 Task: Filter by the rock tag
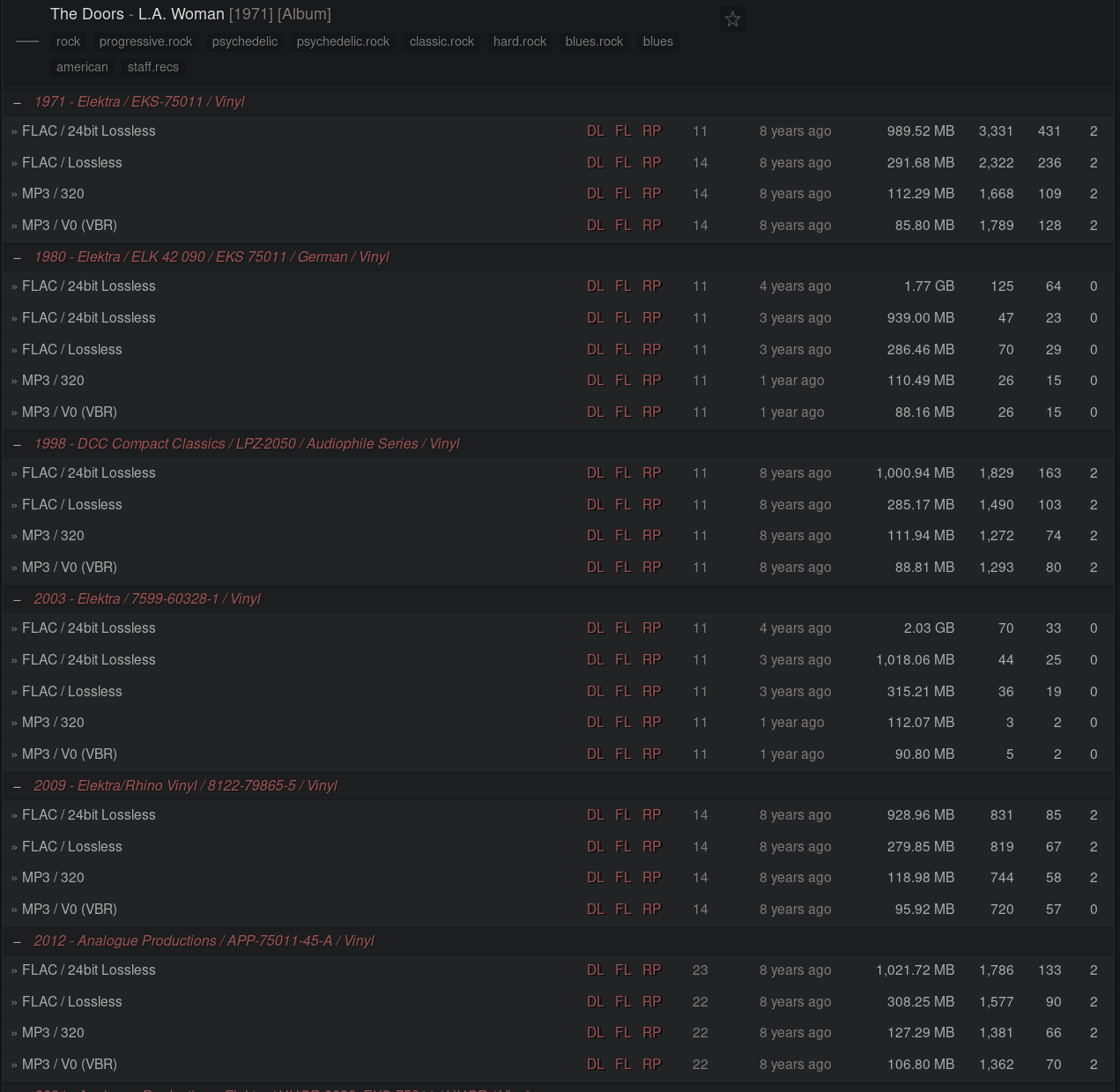point(68,41)
